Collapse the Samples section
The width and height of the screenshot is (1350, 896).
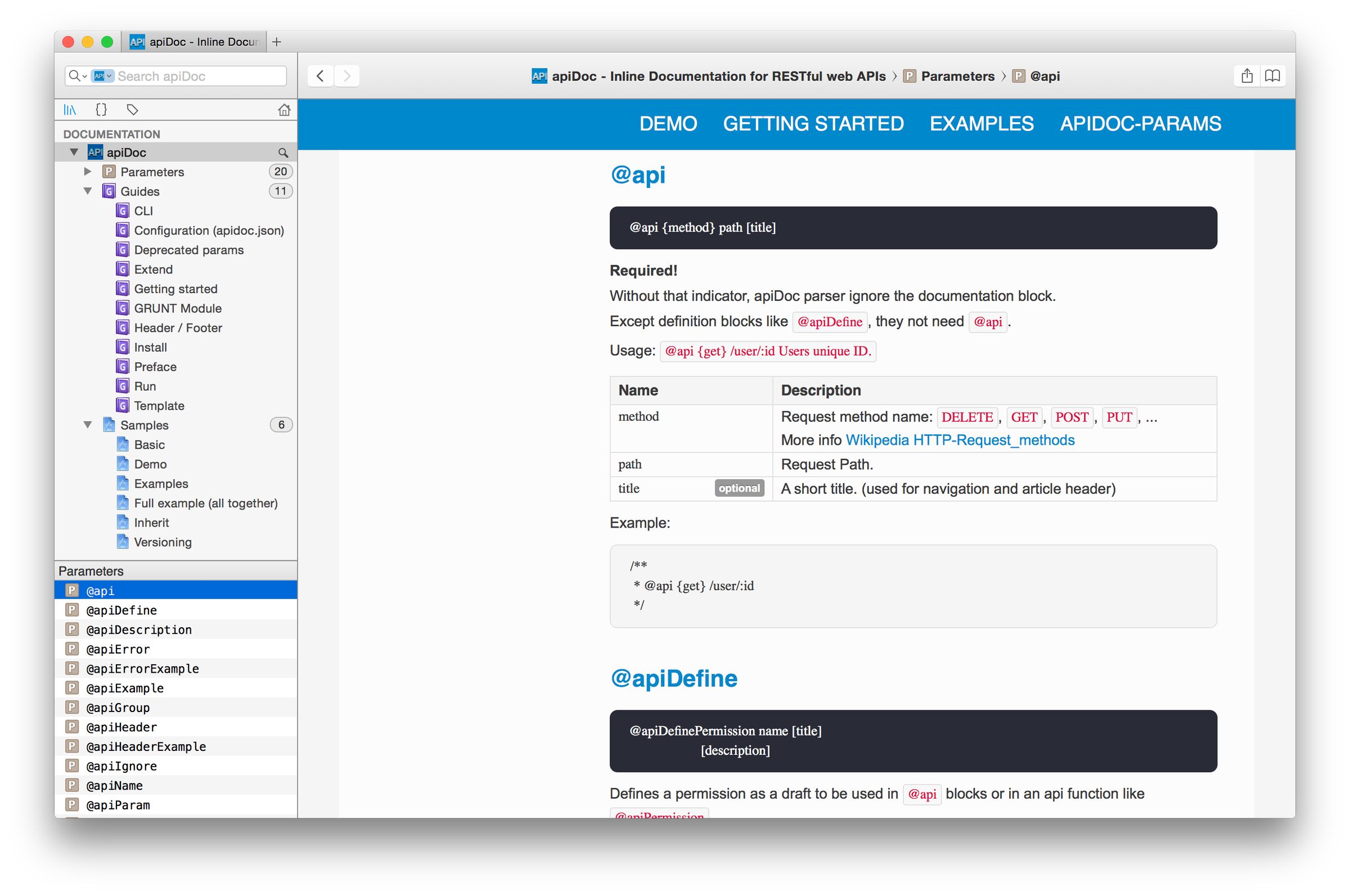click(87, 425)
